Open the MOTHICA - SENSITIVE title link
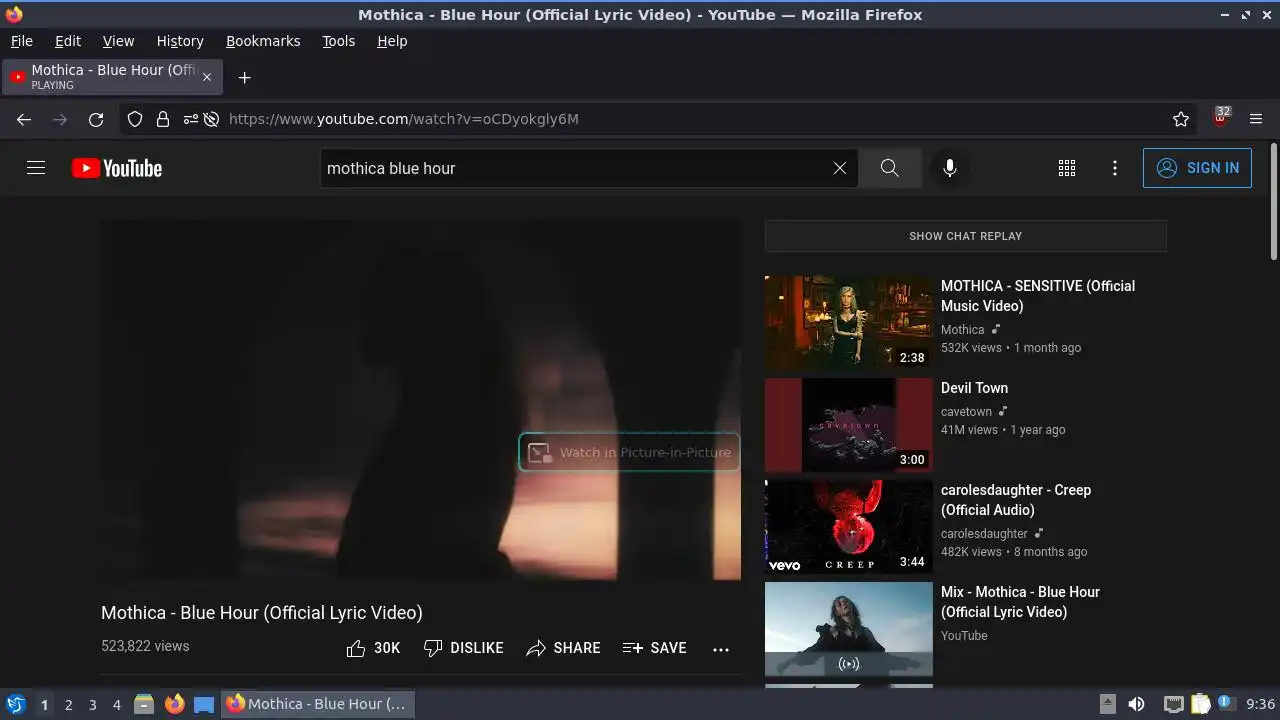Image resolution: width=1280 pixels, height=720 pixels. coord(1038,296)
